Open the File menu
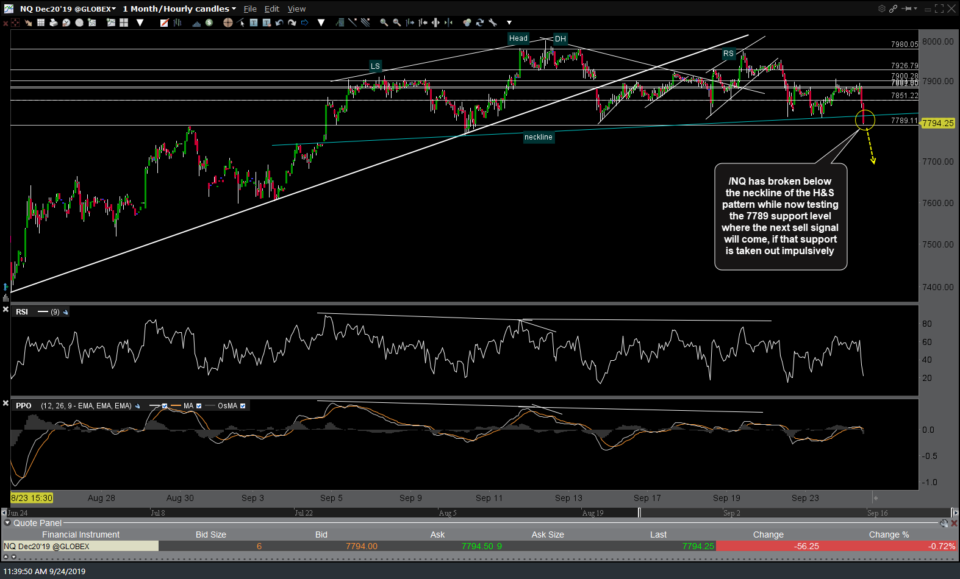 point(251,8)
